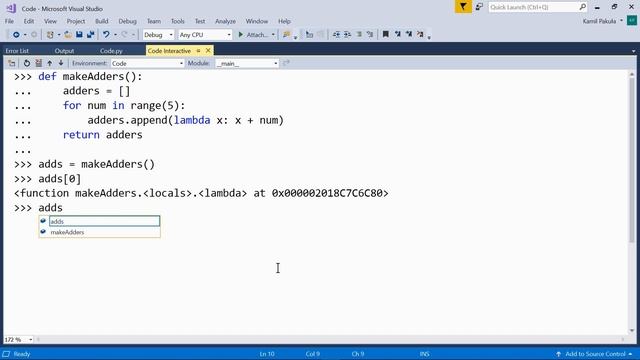640x360 pixels.
Task: Click the feedback icon beside Quick Launch
Action: point(479,7)
